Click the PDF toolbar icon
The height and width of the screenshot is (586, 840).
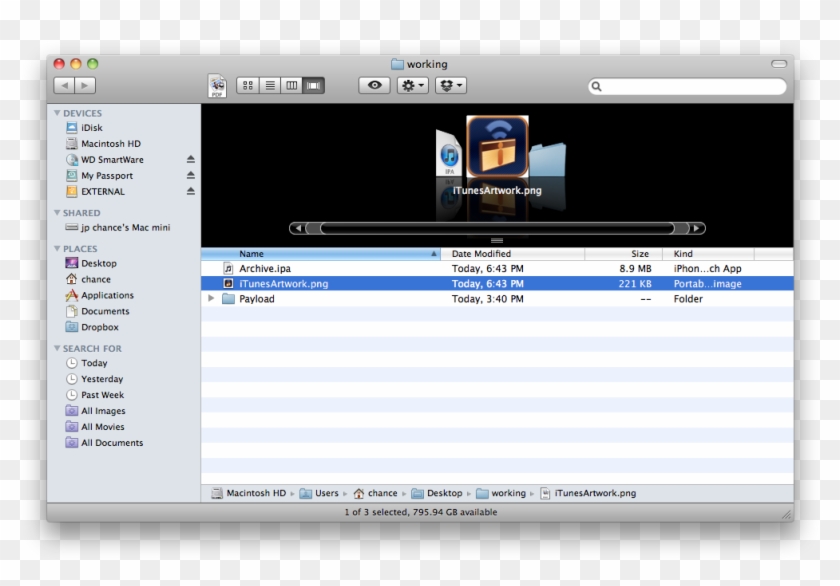(x=218, y=85)
